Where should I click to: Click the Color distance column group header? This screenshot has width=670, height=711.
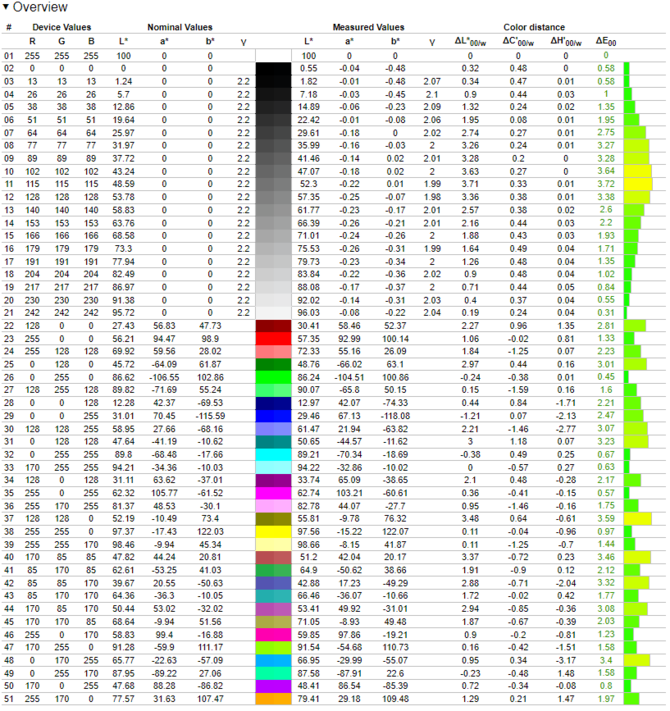(x=534, y=27)
